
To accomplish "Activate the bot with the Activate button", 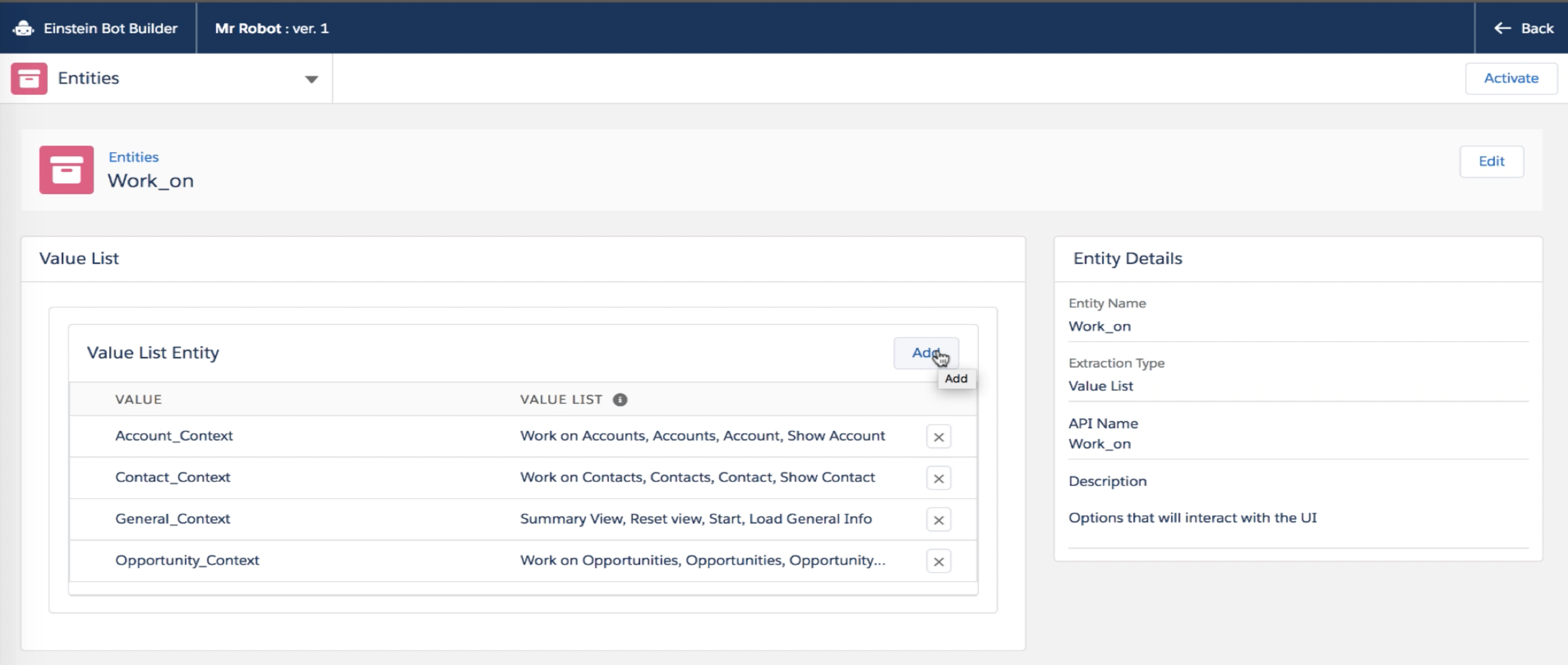I will click(1511, 78).
